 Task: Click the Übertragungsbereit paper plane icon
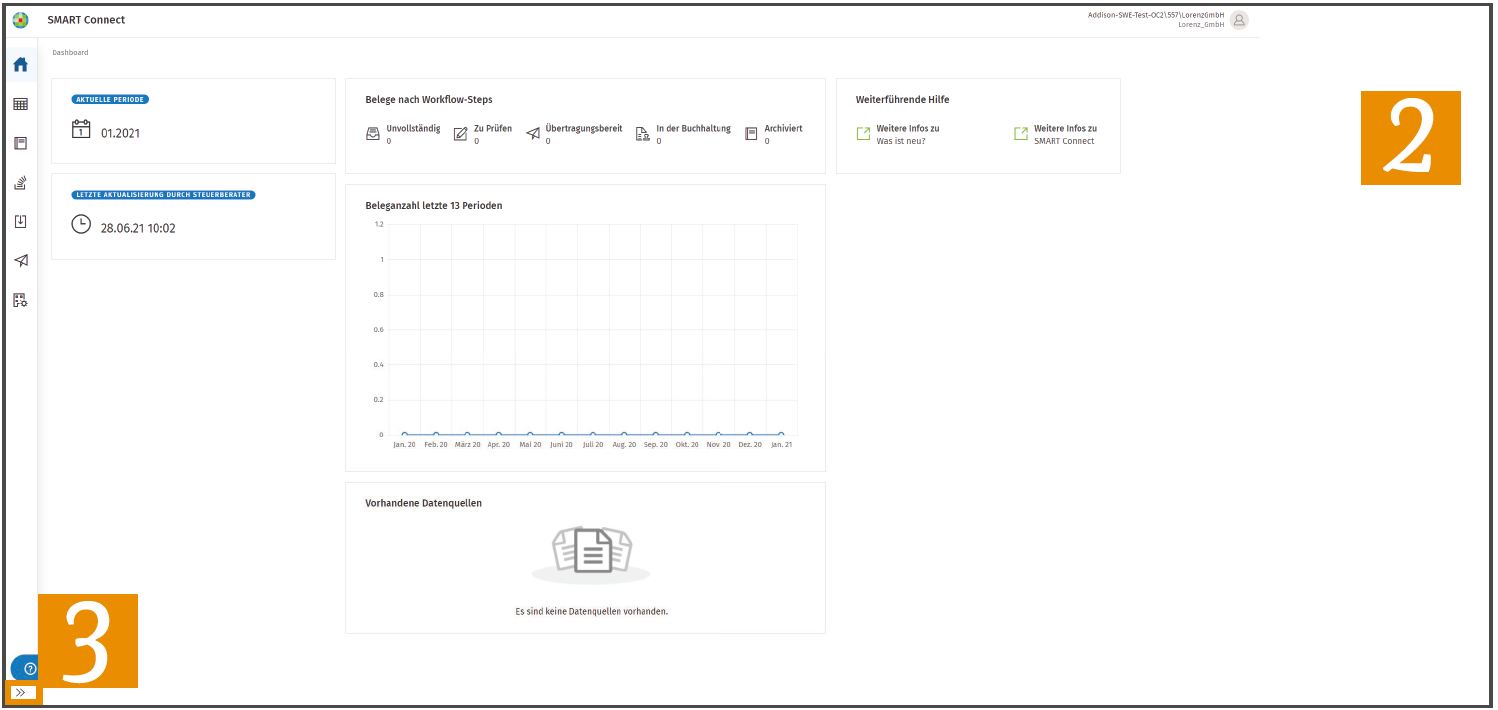coord(533,134)
